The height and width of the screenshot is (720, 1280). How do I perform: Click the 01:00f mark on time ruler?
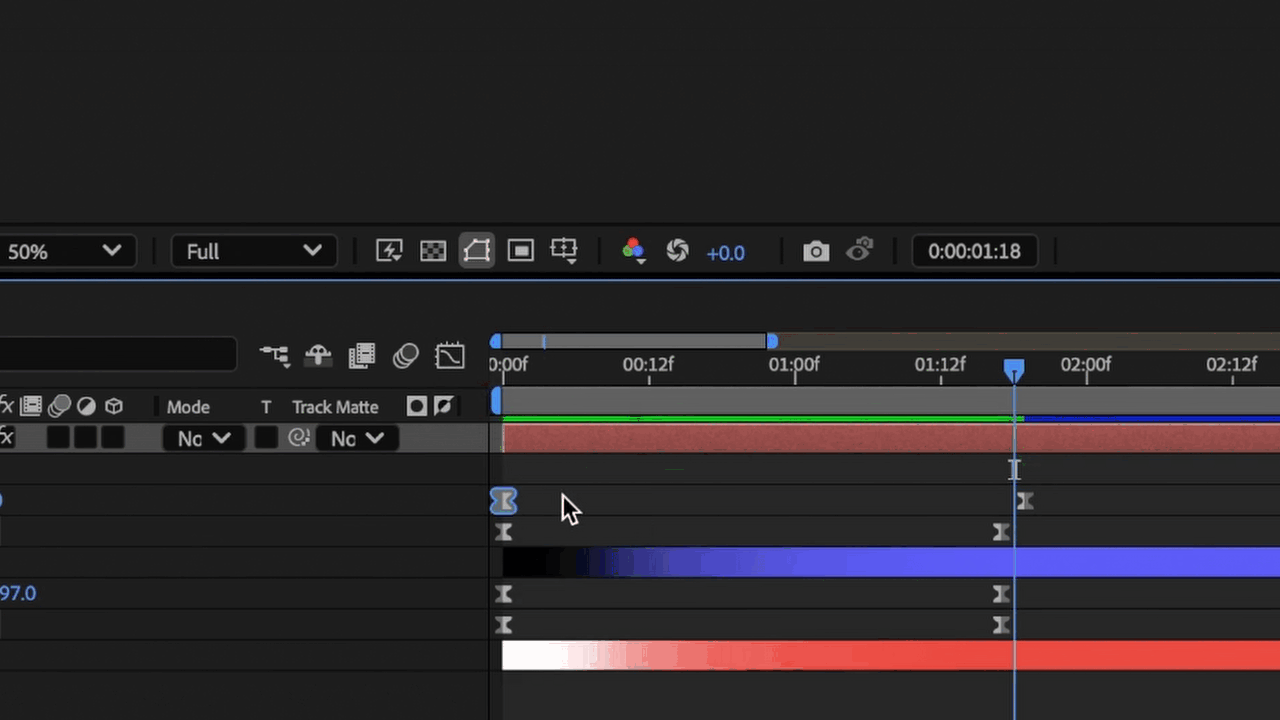[794, 365]
